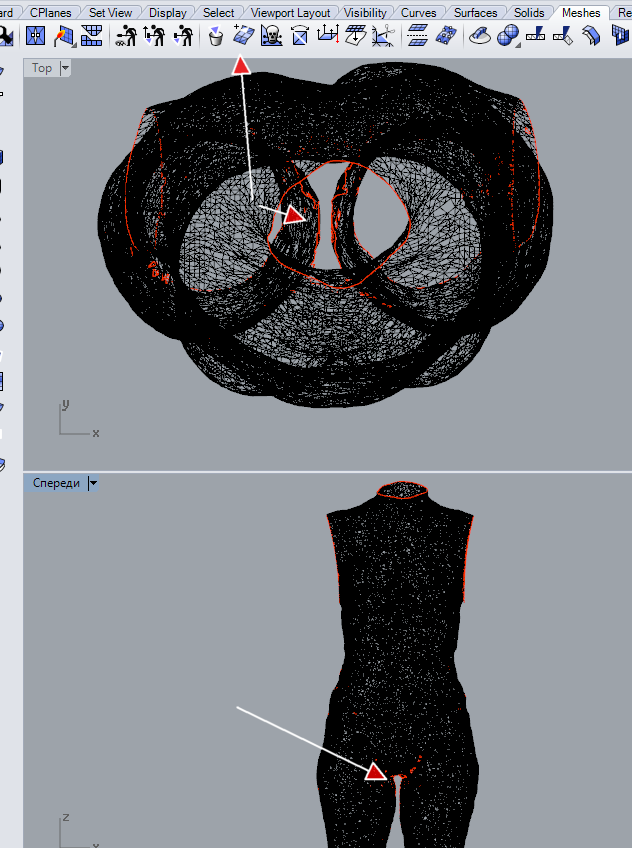Screen dimensions: 632x848
Task: Open the Top viewport dropdown arrow
Action: click(x=65, y=68)
